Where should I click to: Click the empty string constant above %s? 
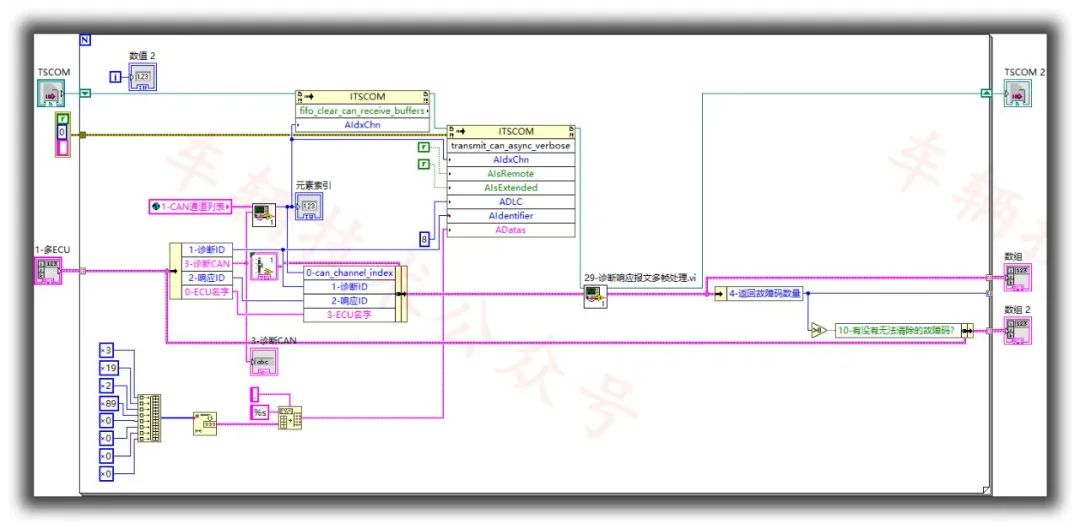click(253, 394)
